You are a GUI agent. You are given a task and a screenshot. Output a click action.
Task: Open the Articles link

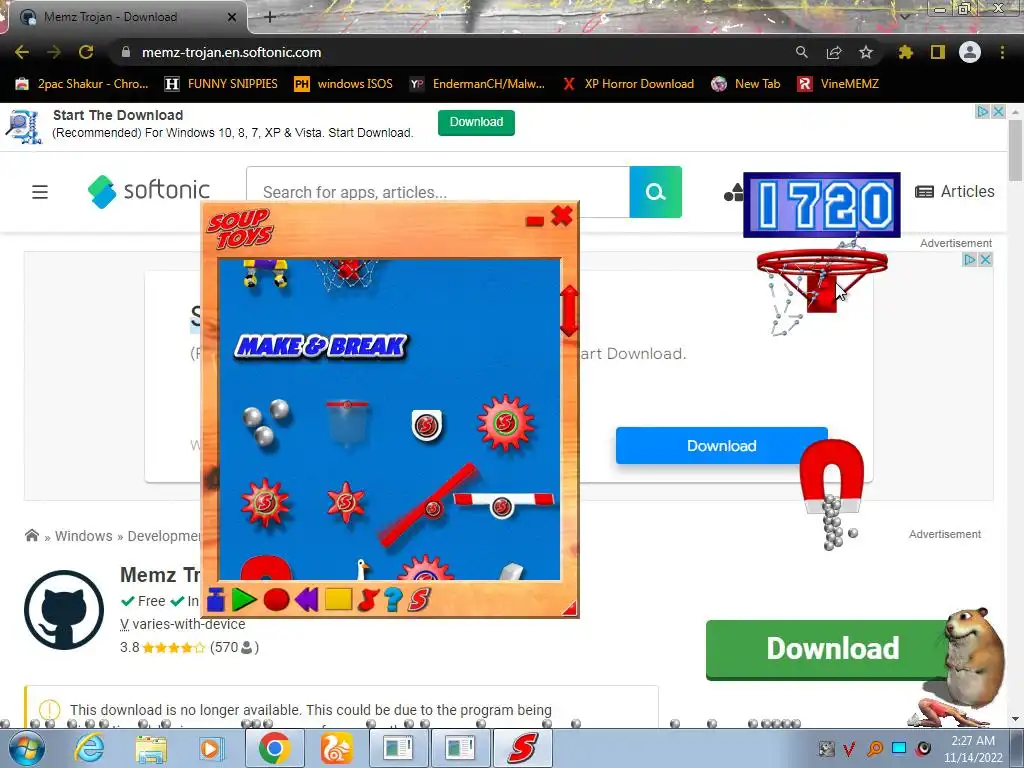point(955,191)
